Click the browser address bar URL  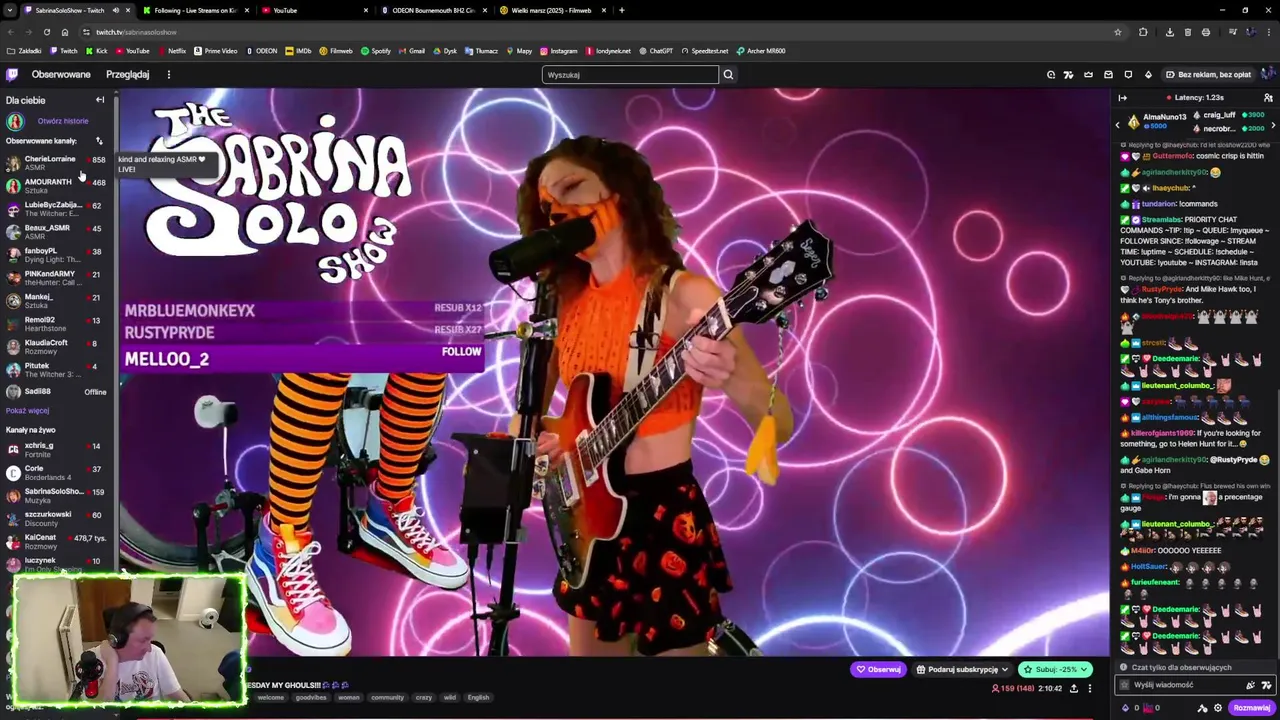[x=136, y=32]
